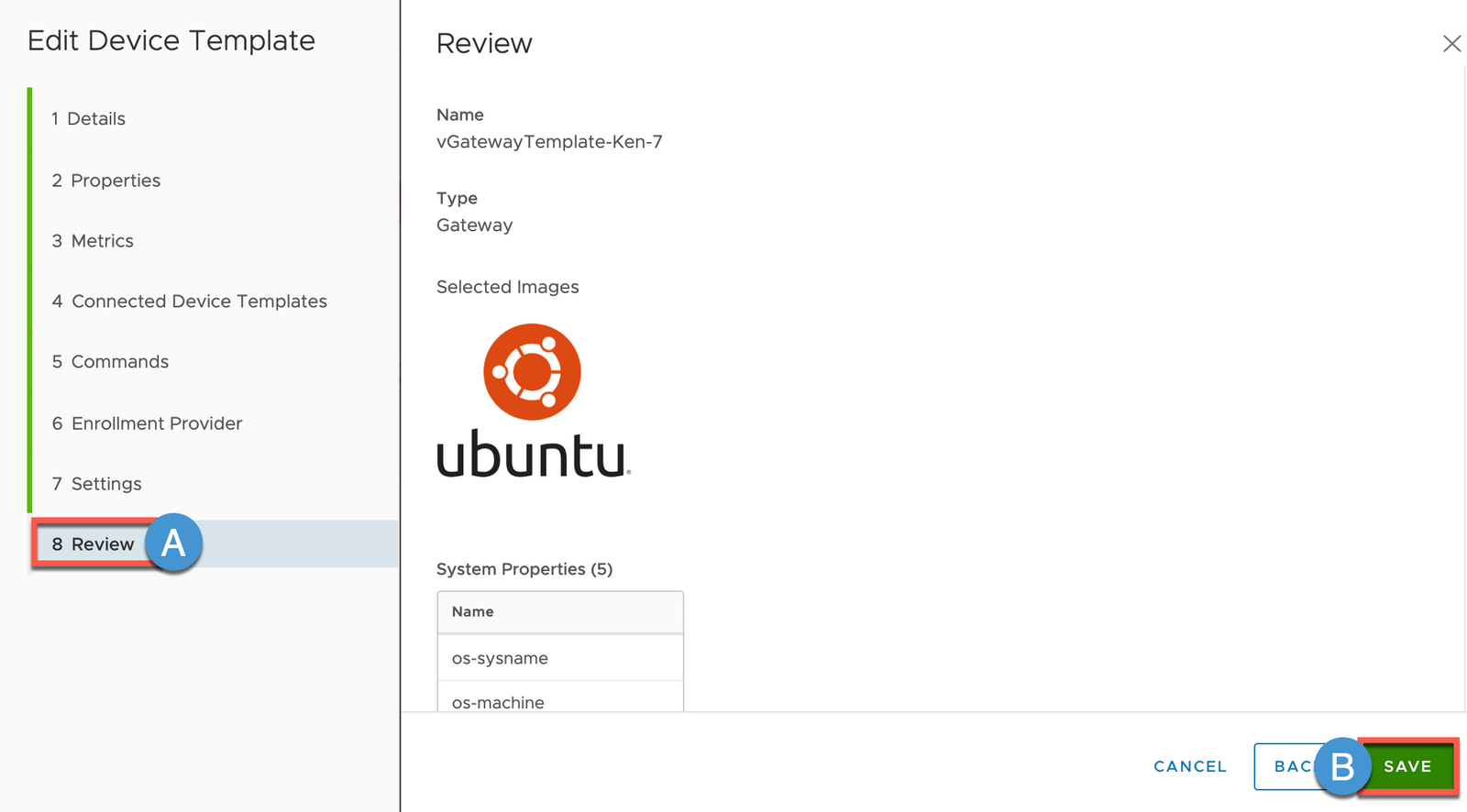Open step 2 Properties

(x=105, y=181)
